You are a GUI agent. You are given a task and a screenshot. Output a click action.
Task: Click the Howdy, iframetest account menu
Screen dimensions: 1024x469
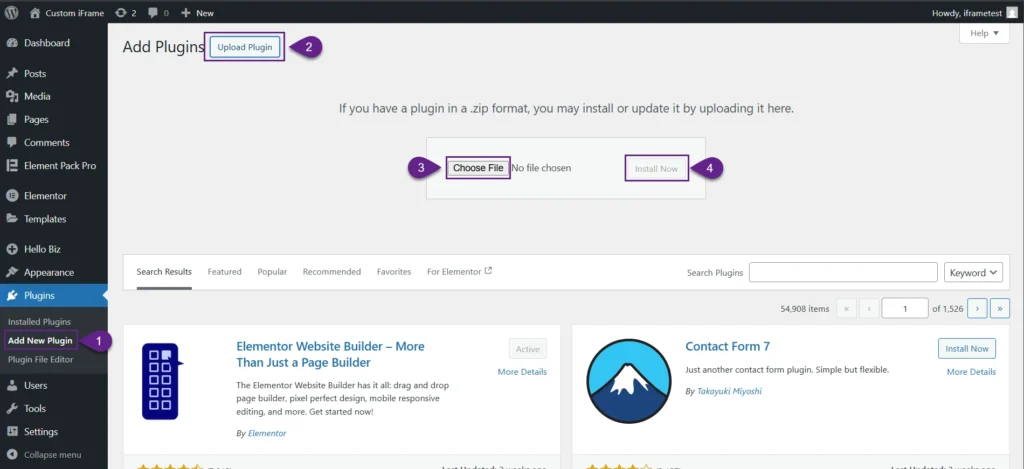[976, 12]
